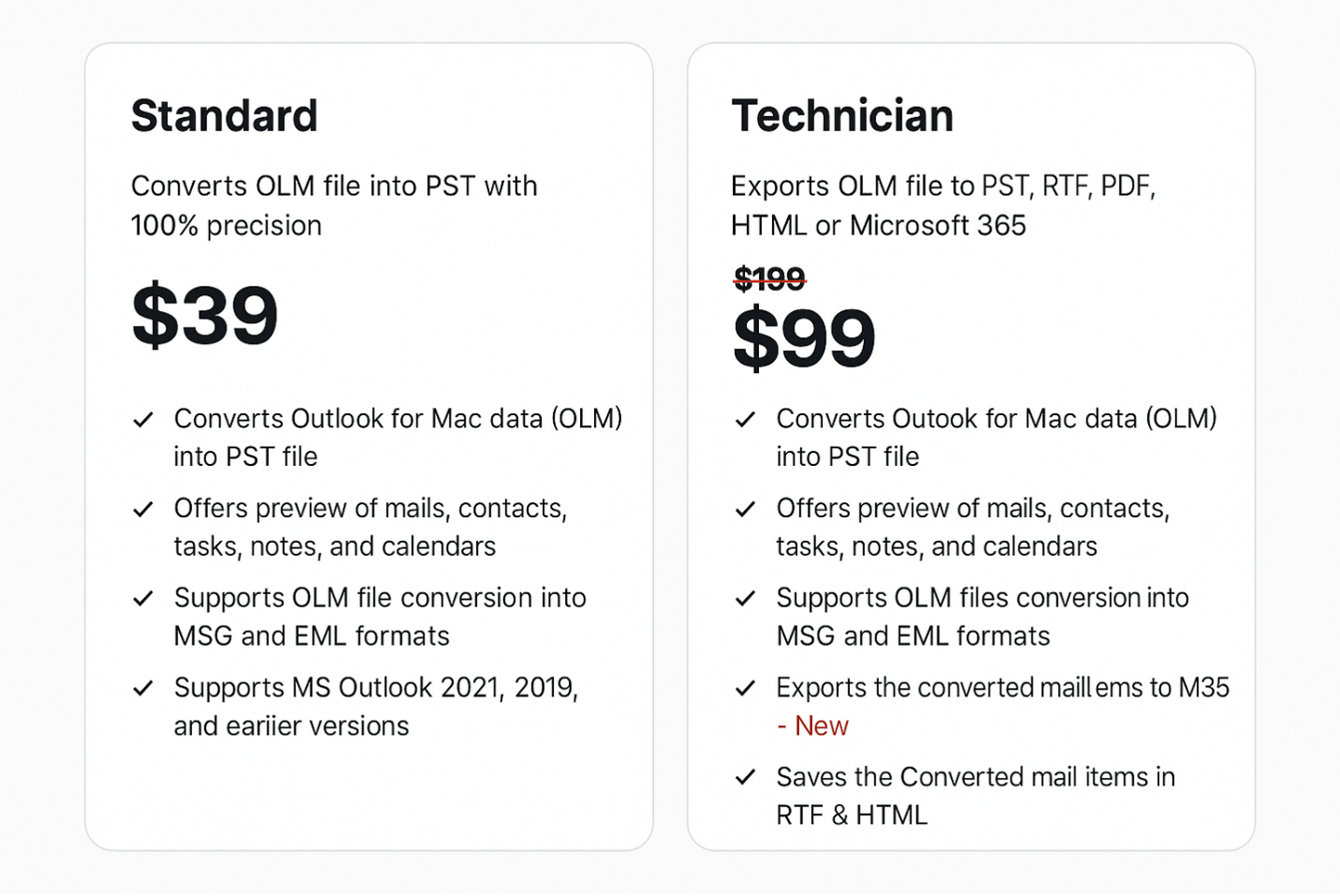Click Technician's checkmark for Offers preview of mails
1340x896 pixels.
(x=746, y=509)
